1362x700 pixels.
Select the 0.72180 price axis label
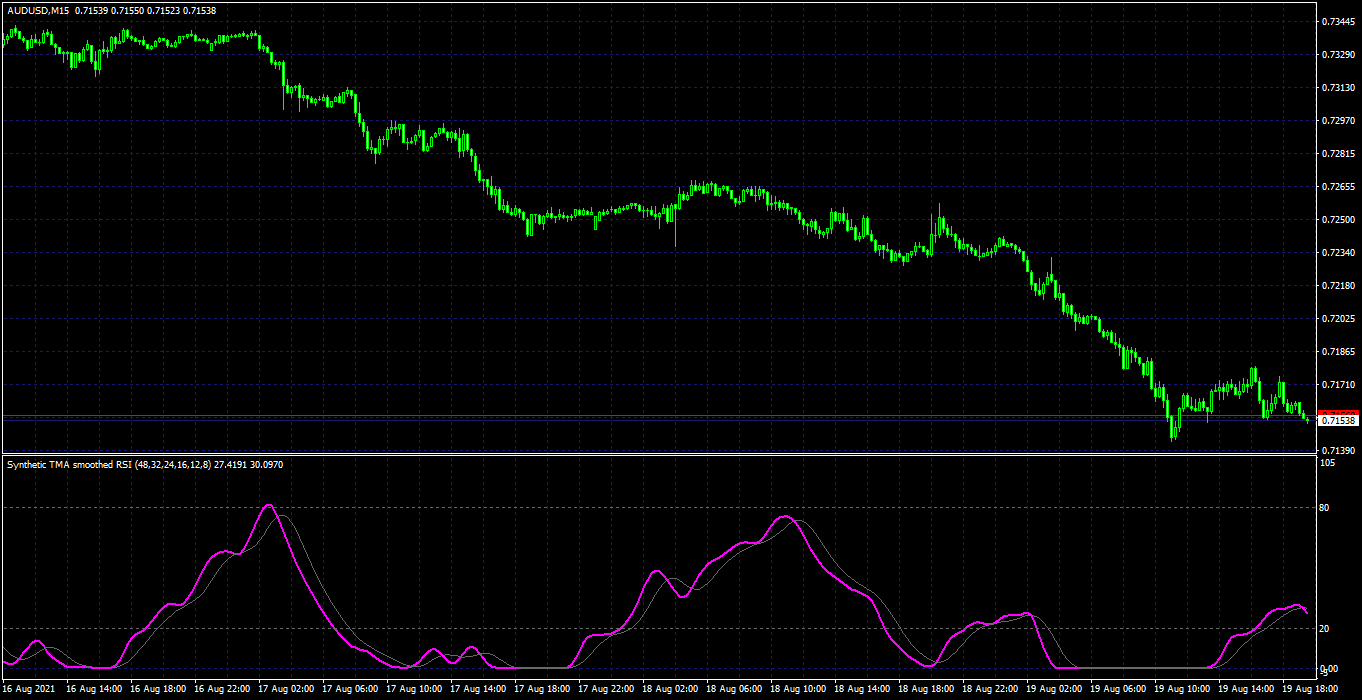tap(1338, 285)
